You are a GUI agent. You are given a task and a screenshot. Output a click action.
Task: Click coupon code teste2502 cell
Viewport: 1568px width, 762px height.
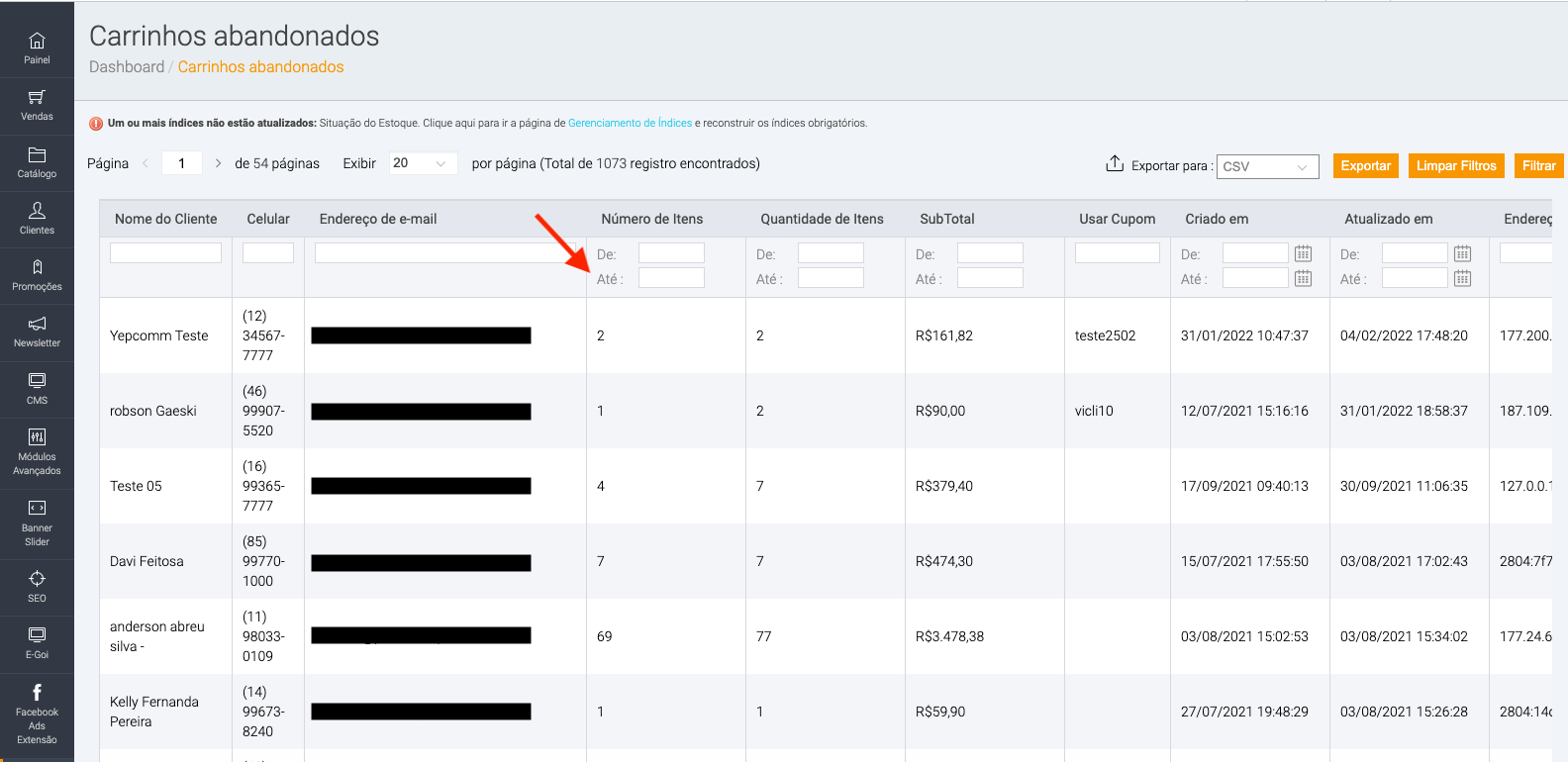pos(1106,335)
